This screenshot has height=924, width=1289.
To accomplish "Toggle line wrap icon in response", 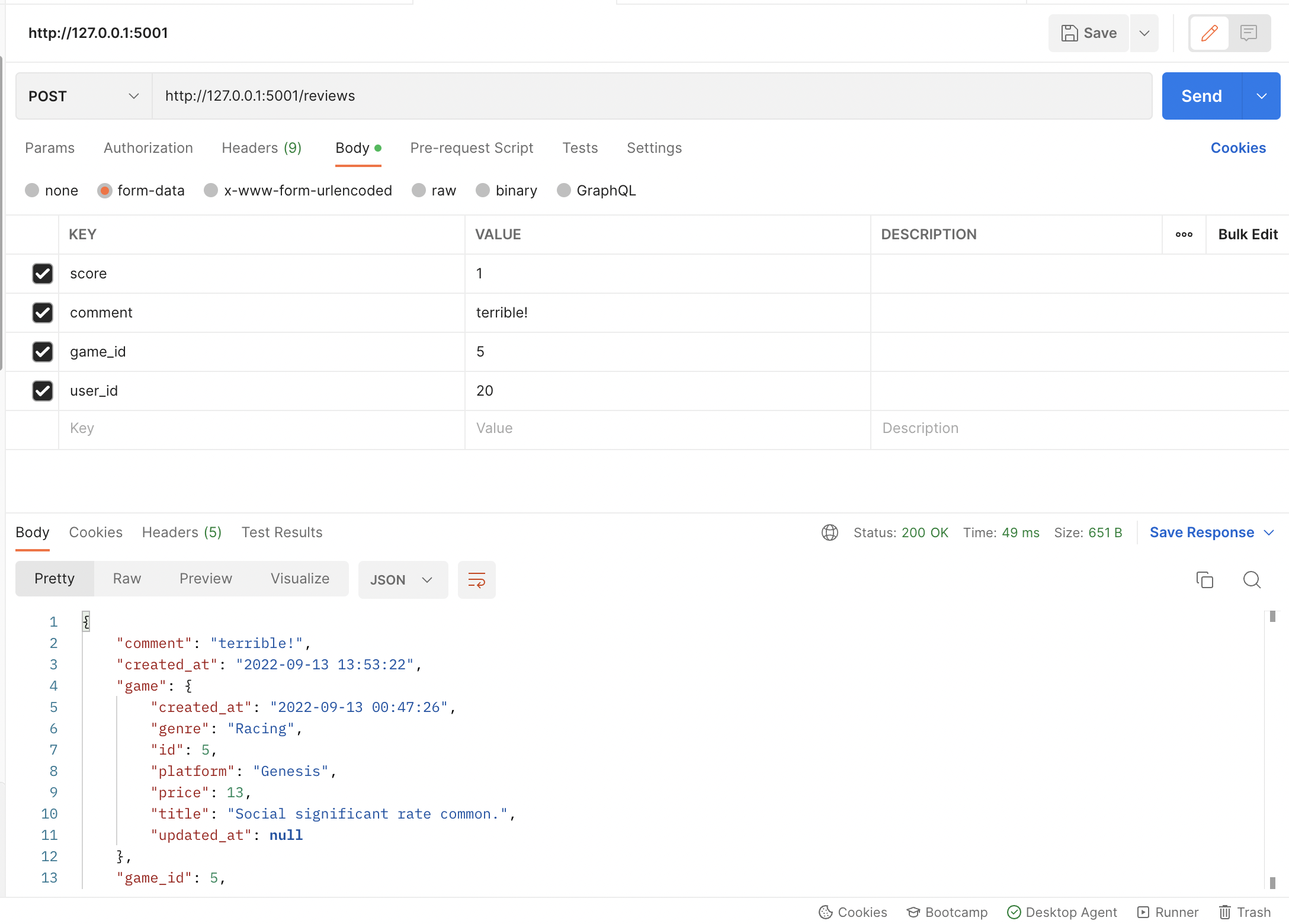I will point(476,579).
